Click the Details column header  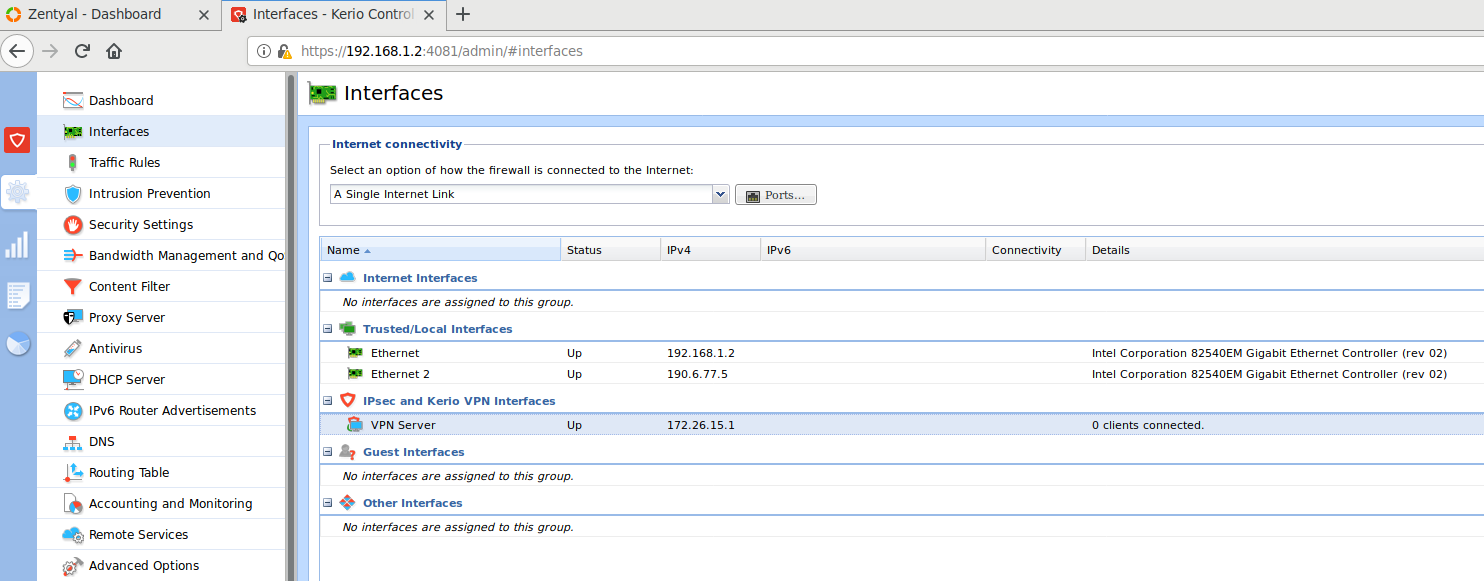[x=1284, y=250]
